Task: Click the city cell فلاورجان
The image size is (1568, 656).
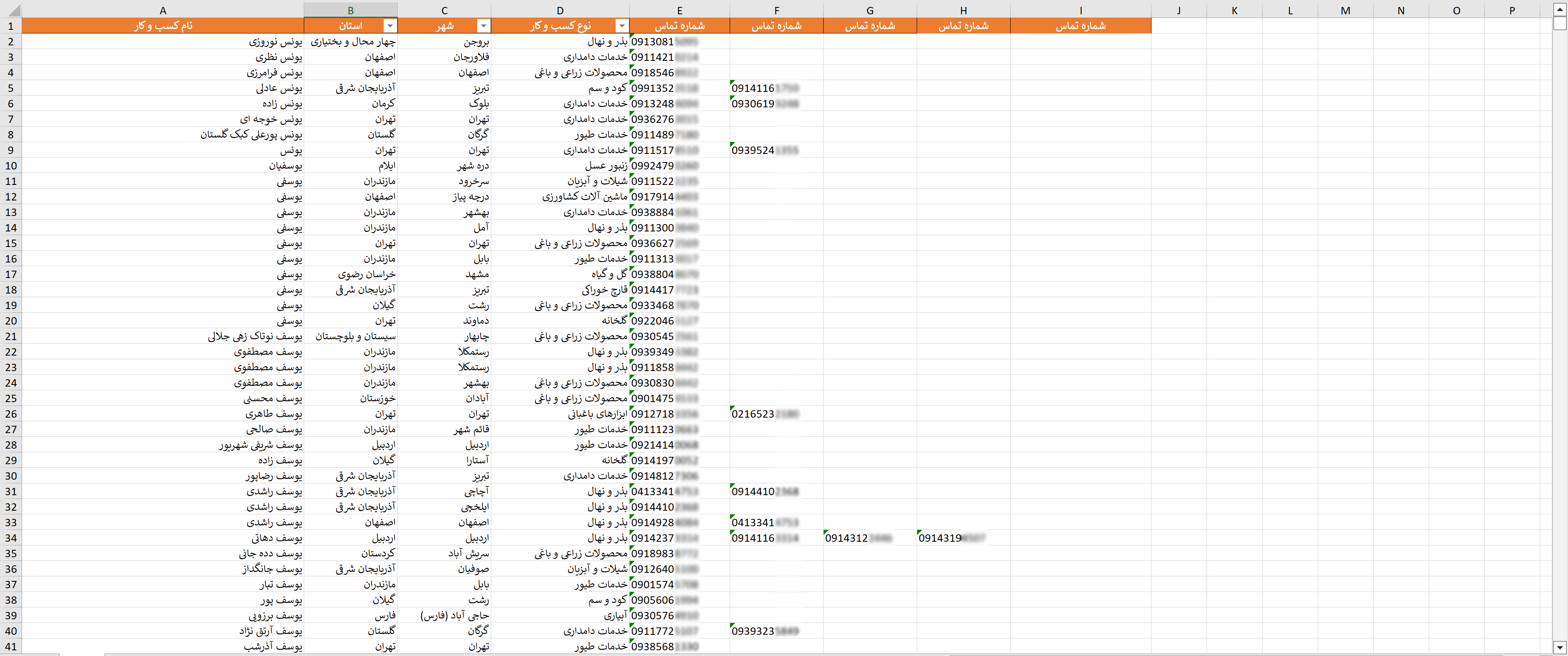Action: (444, 57)
